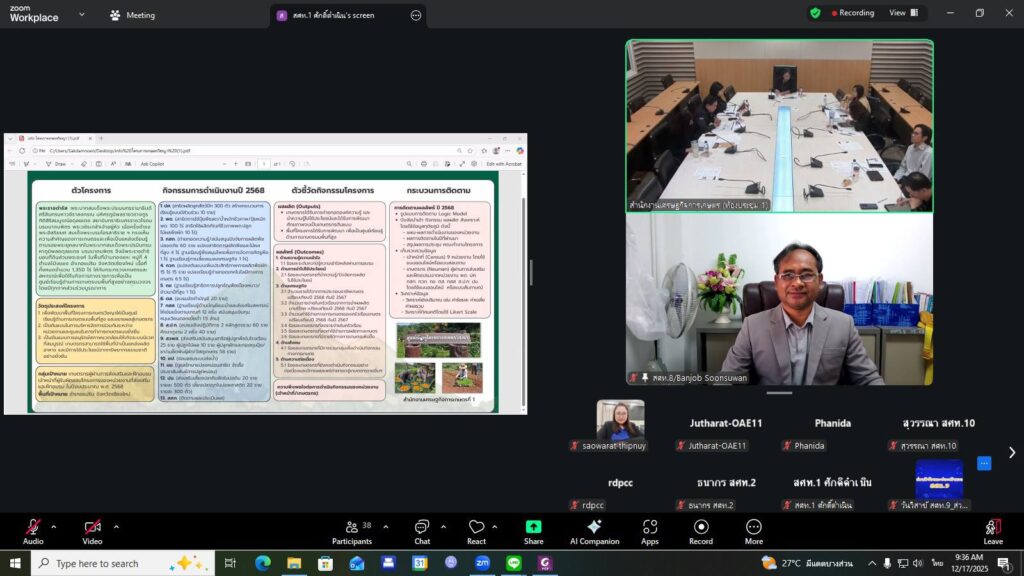Switch to the Meeting tab
This screenshot has height=576, width=1024.
pyautogui.click(x=133, y=15)
